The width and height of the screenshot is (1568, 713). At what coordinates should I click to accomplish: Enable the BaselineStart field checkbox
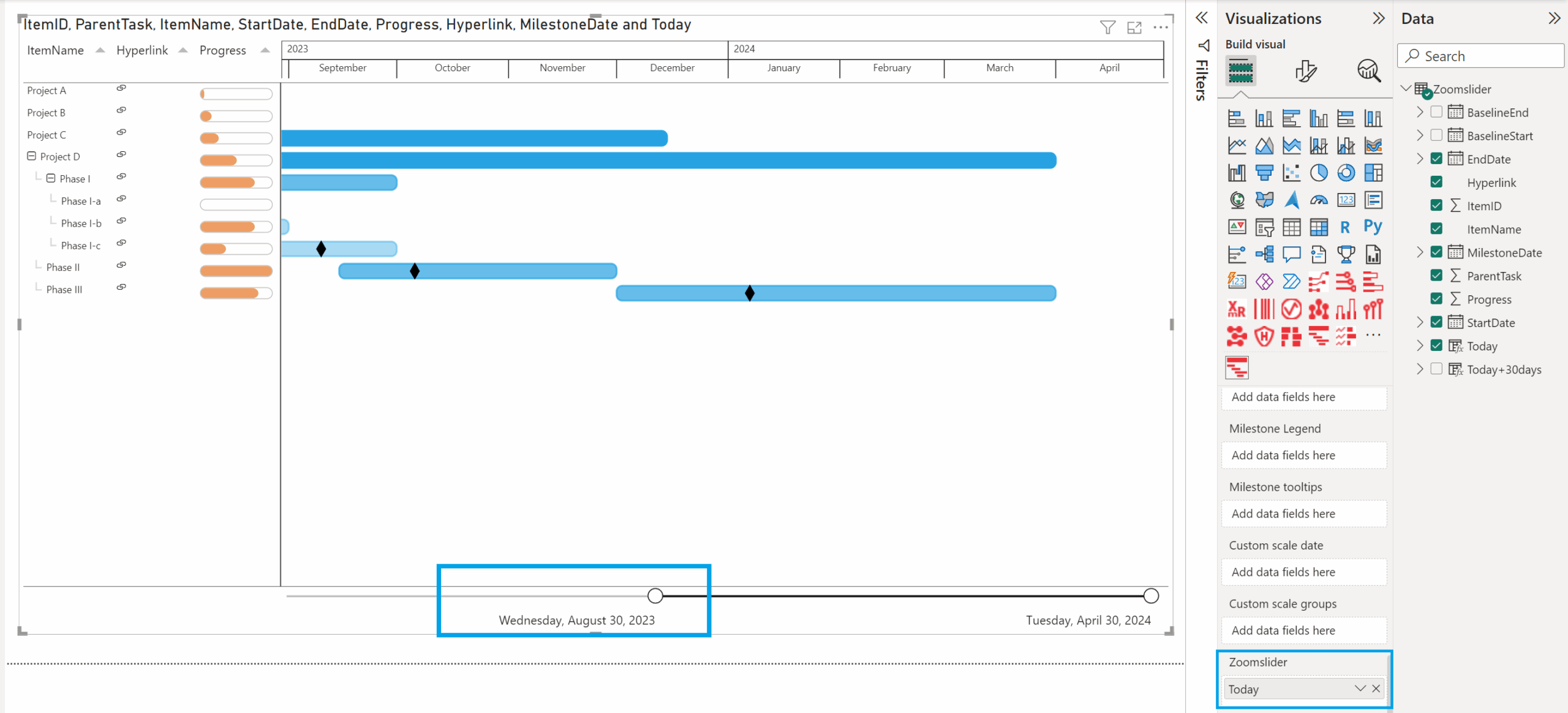pos(1436,135)
